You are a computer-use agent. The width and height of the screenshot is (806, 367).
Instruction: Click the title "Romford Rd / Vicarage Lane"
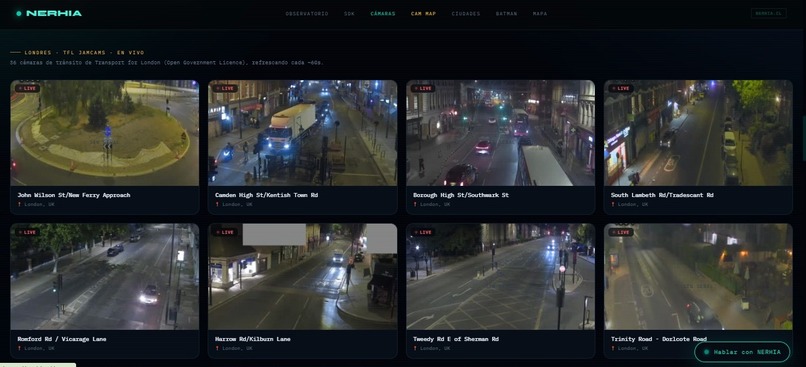coord(62,339)
